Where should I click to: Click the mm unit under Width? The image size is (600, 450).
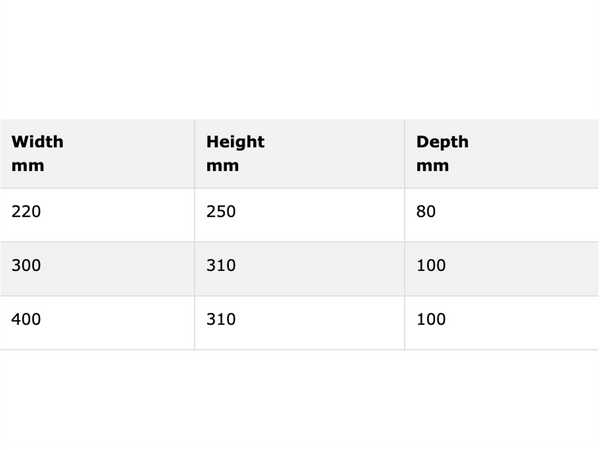click(28, 166)
